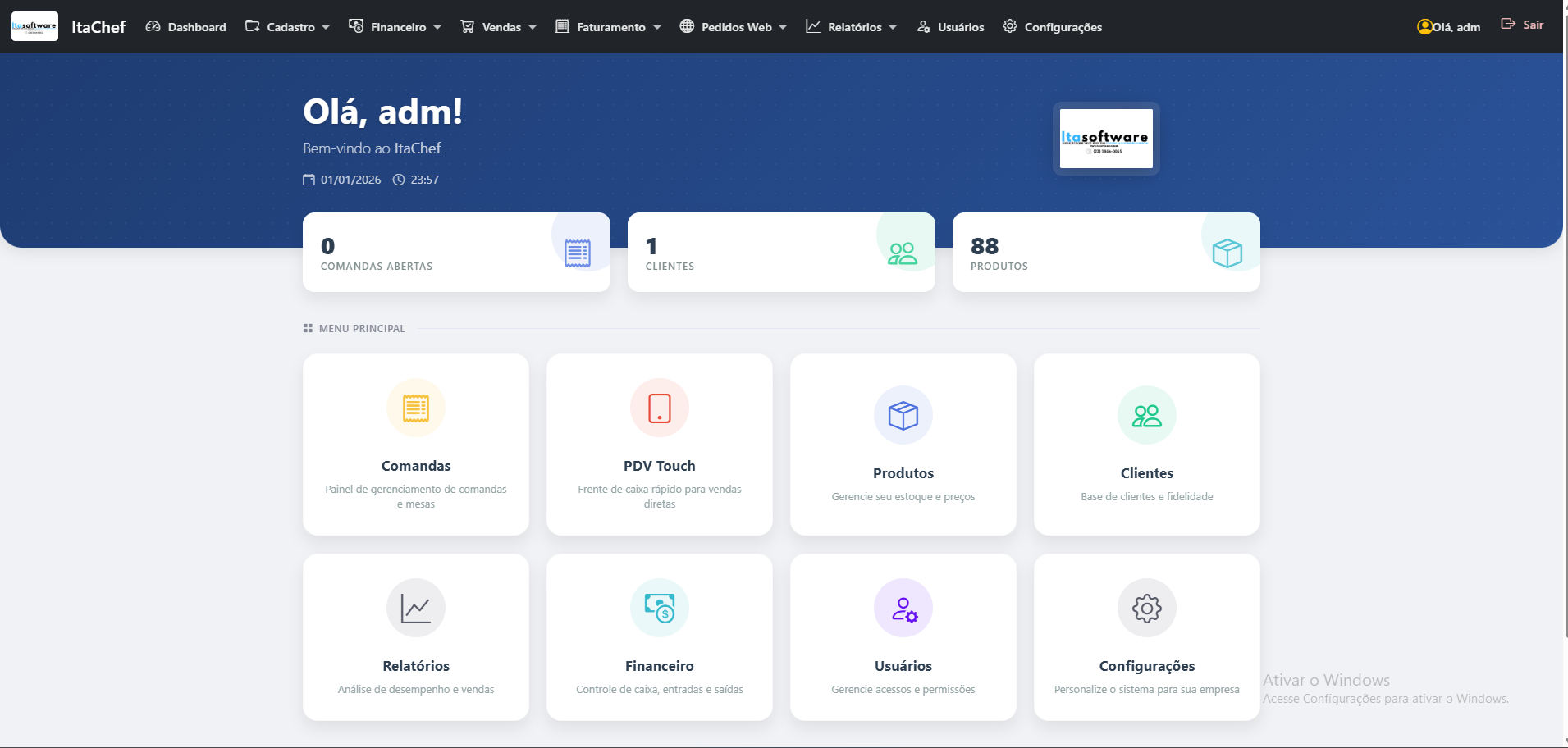Expand the Cadastro dropdown menu
Screen dimensions: 1568x748
tap(288, 26)
